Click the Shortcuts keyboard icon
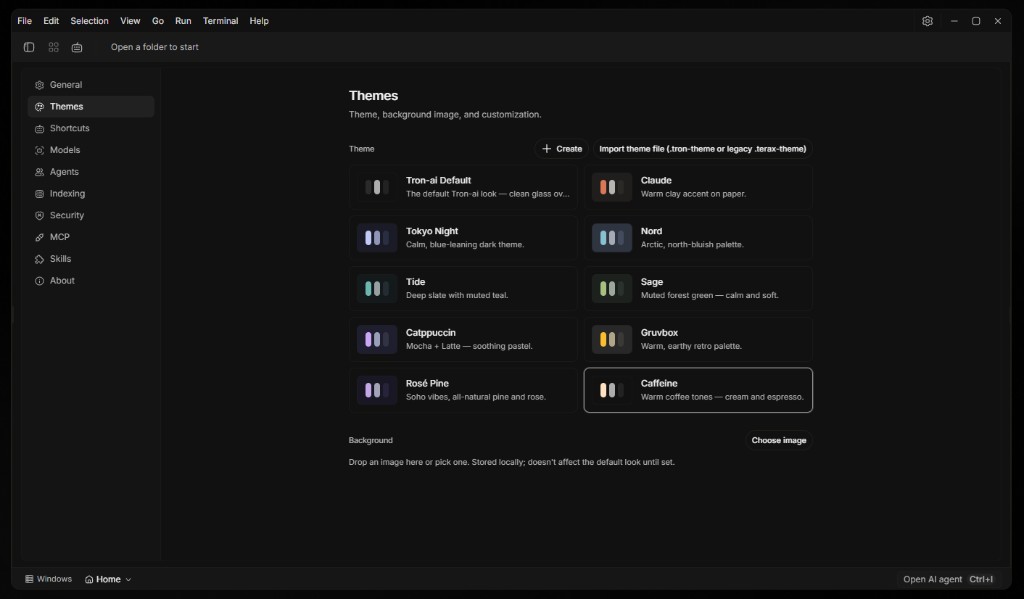This screenshot has width=1024, height=599. tap(39, 129)
